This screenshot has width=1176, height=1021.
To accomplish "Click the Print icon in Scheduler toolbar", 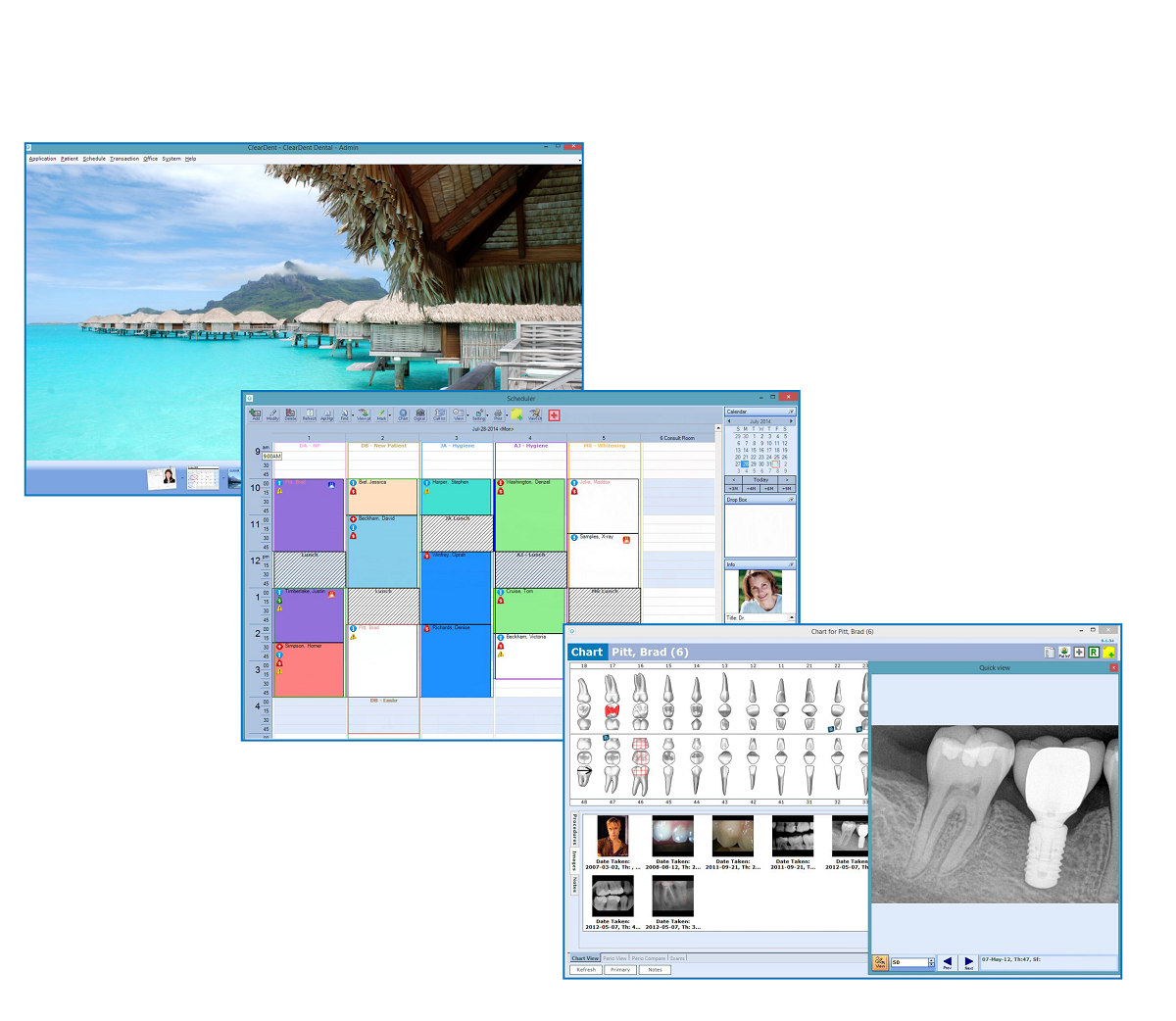I will [498, 414].
